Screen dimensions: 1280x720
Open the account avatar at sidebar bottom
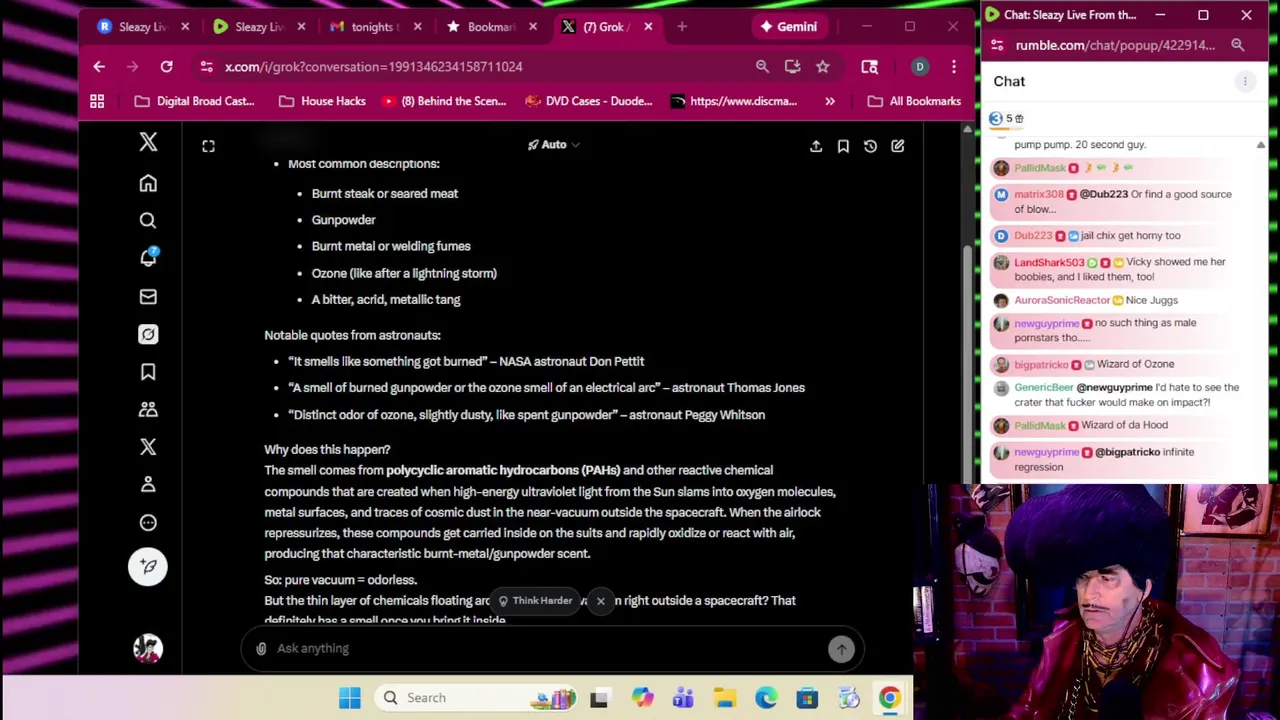pyautogui.click(x=148, y=648)
